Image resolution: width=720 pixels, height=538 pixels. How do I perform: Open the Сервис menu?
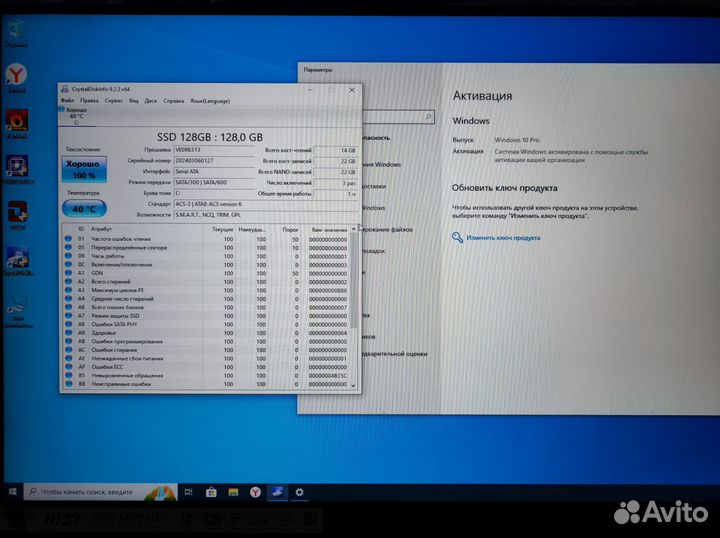tap(114, 100)
